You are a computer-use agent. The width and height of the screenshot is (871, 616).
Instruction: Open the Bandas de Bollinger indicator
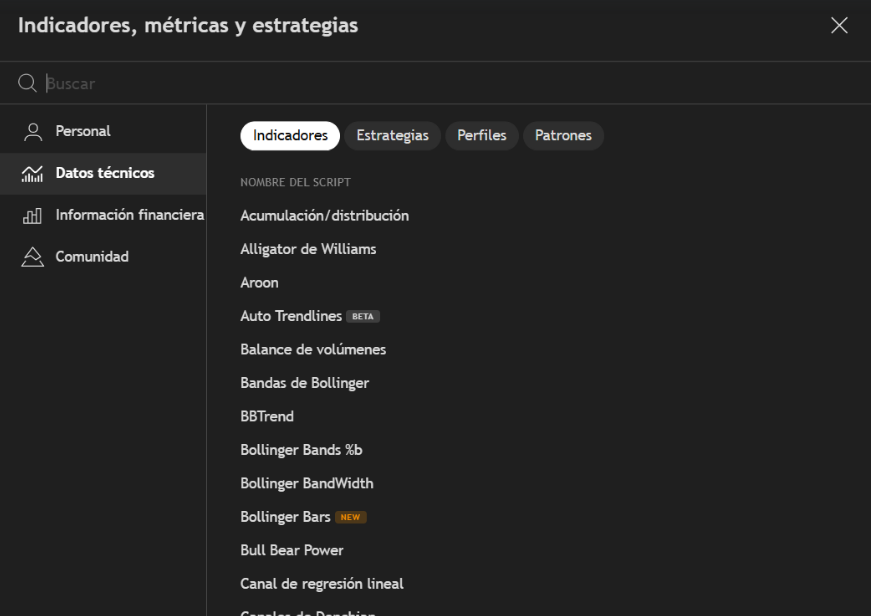[304, 383]
